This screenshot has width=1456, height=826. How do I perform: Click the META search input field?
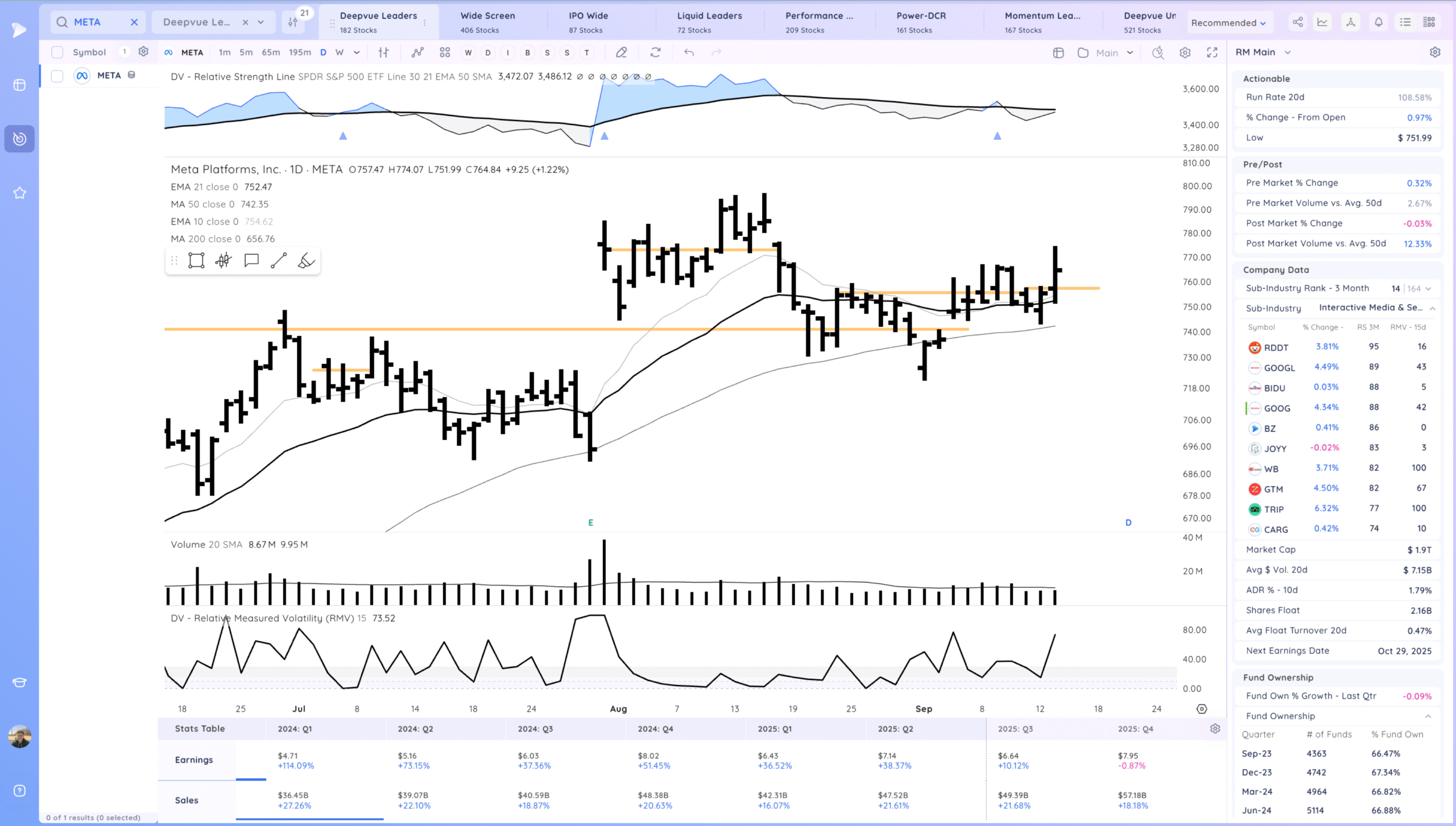pos(97,22)
